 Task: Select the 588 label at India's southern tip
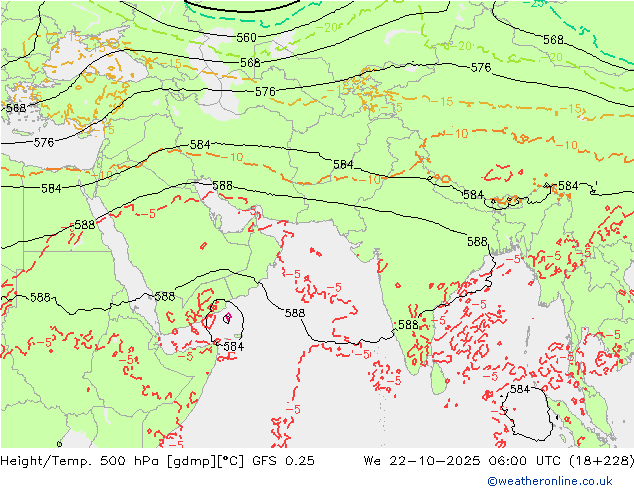pos(408,325)
